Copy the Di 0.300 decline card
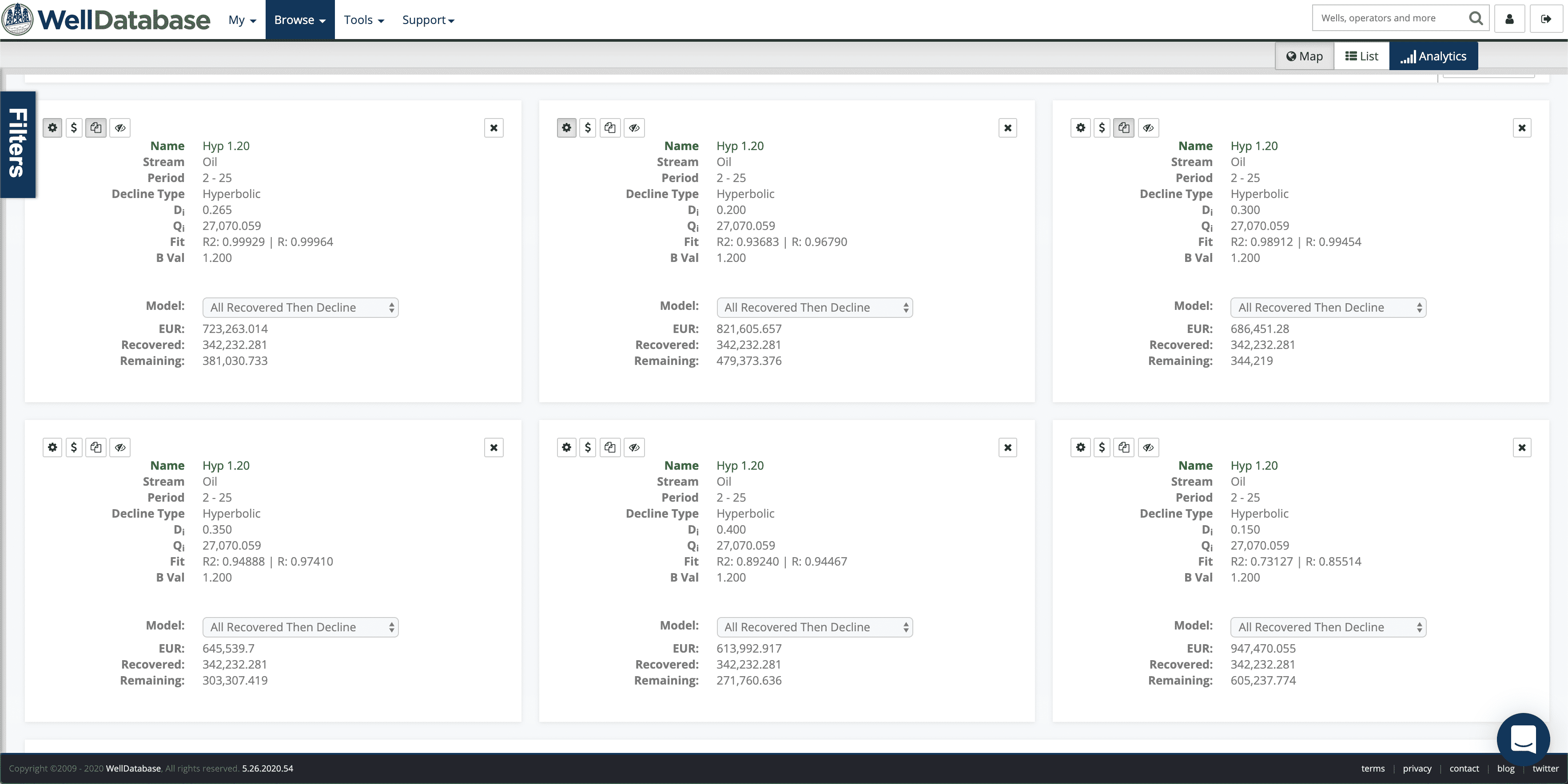 tap(1124, 128)
